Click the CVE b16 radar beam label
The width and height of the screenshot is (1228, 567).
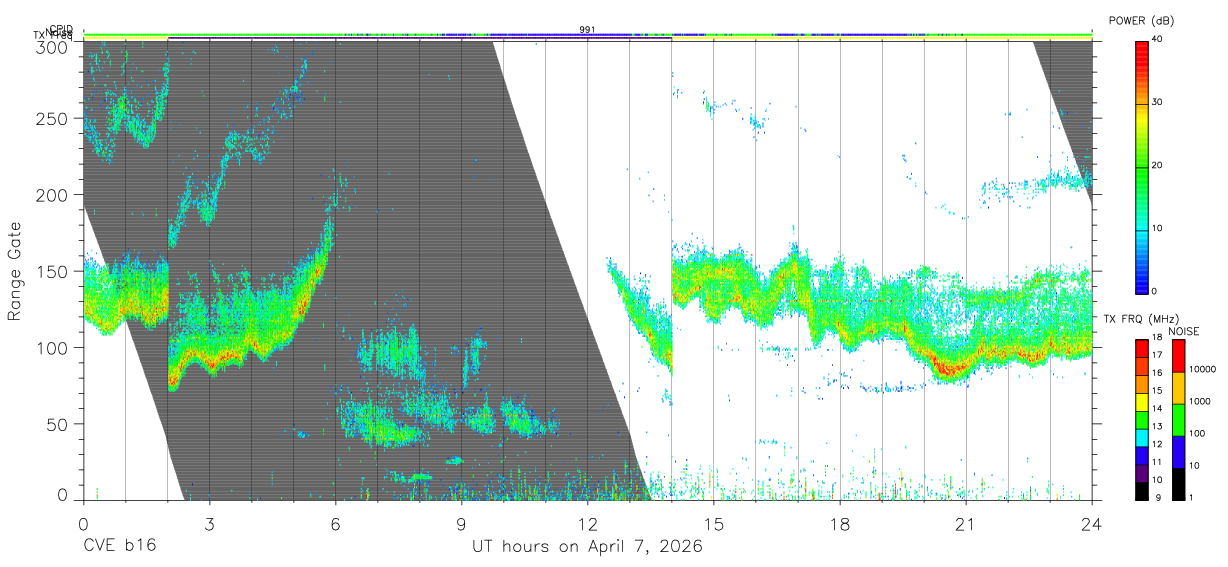click(118, 547)
